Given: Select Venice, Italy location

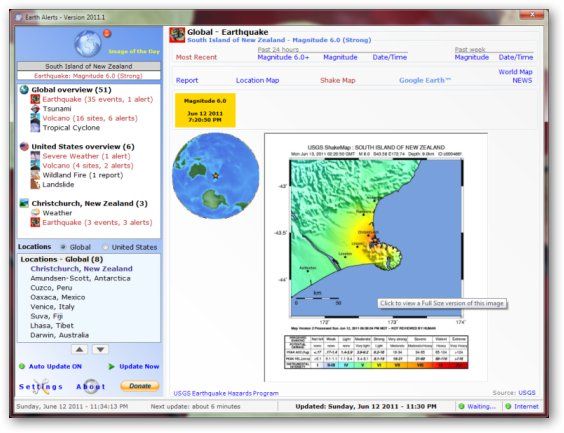Looking at the screenshot, I should (52, 307).
